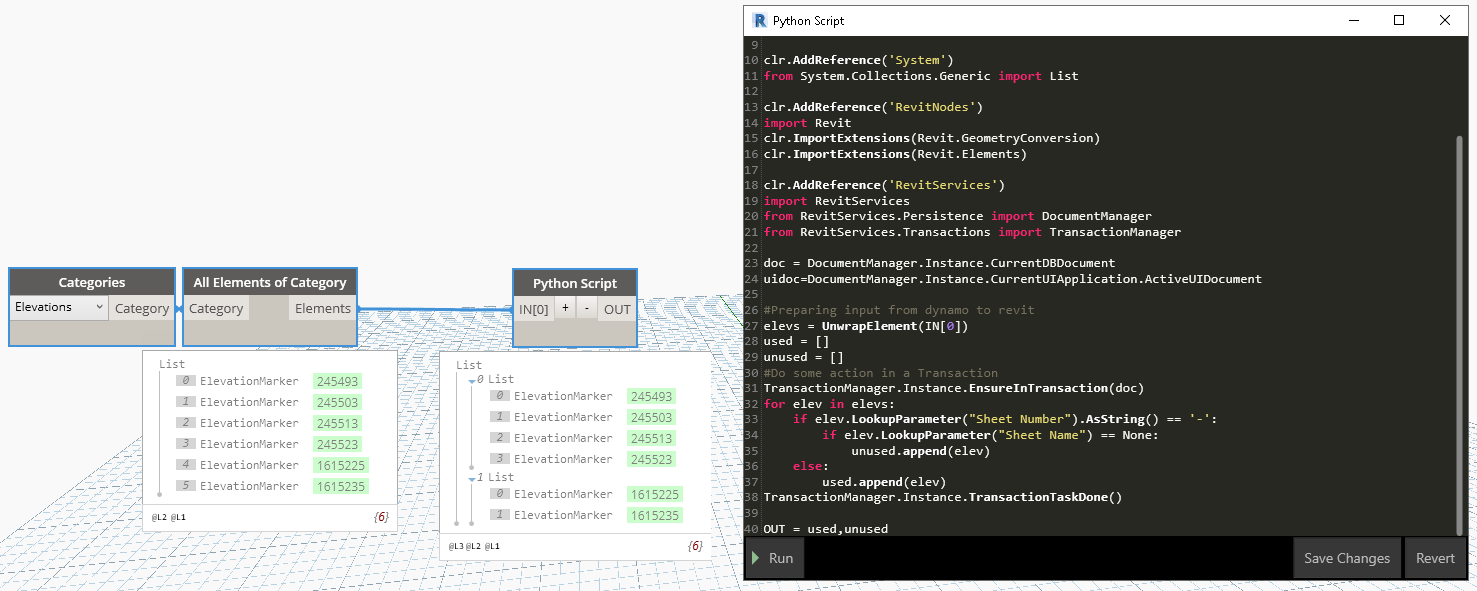Click the Elements output port

click(323, 308)
